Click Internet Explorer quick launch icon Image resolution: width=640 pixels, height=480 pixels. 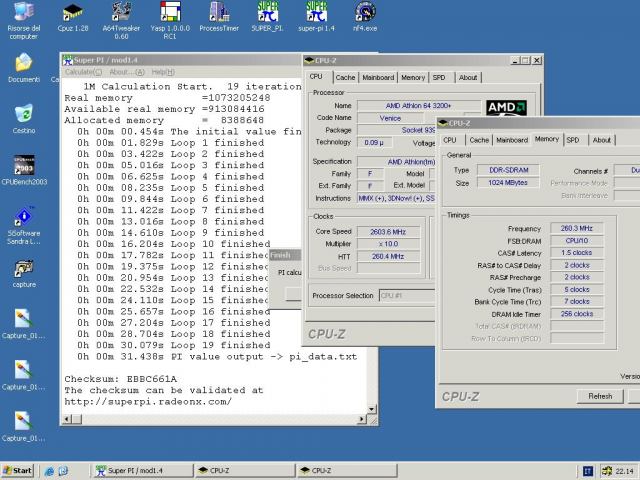49,471
